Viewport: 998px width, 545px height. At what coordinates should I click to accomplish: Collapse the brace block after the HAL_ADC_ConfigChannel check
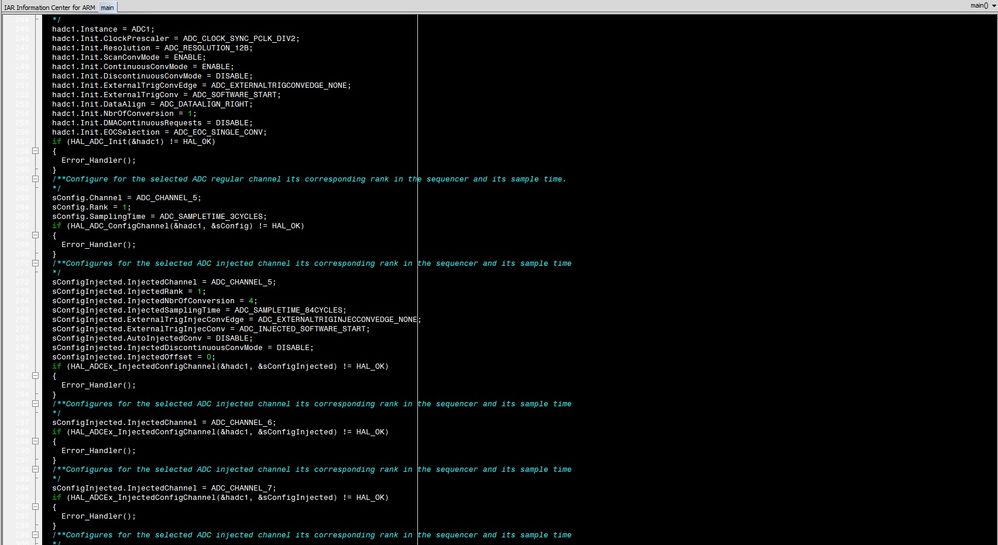(x=36, y=235)
